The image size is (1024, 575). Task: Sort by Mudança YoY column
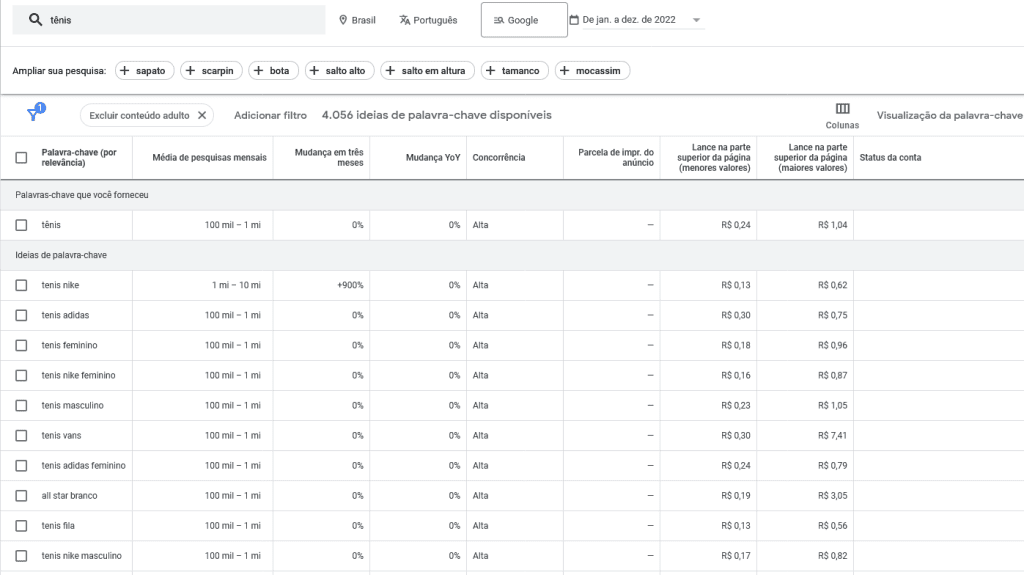[x=433, y=157]
